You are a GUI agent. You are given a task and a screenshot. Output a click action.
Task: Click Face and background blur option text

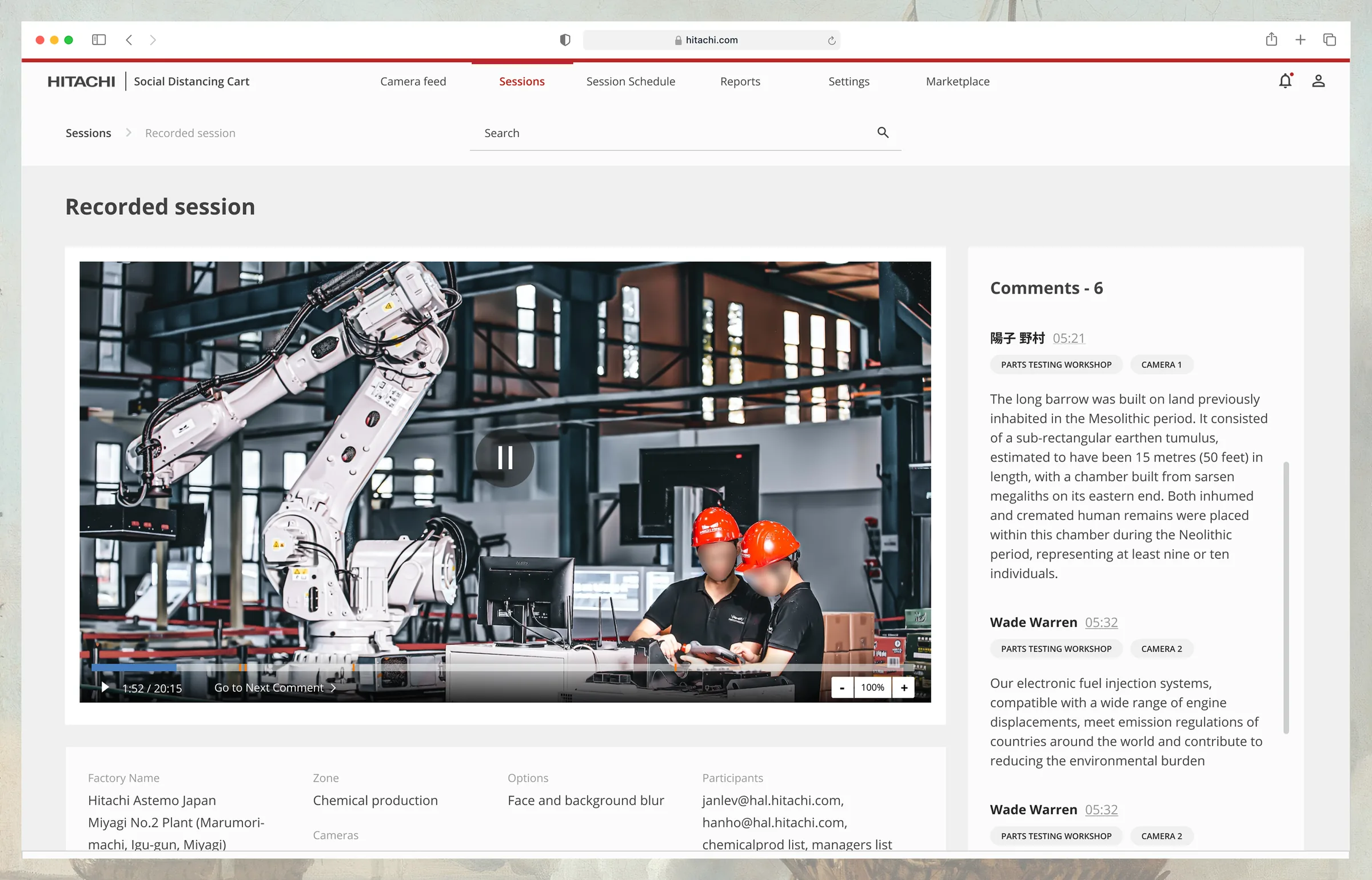tap(585, 800)
